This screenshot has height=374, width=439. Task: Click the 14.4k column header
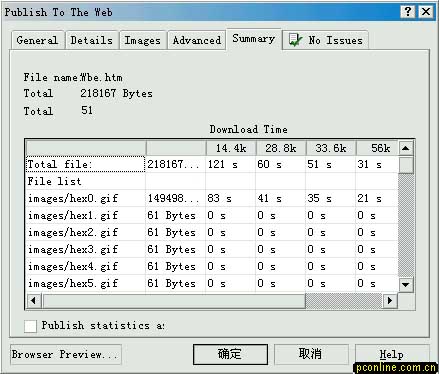click(x=231, y=148)
